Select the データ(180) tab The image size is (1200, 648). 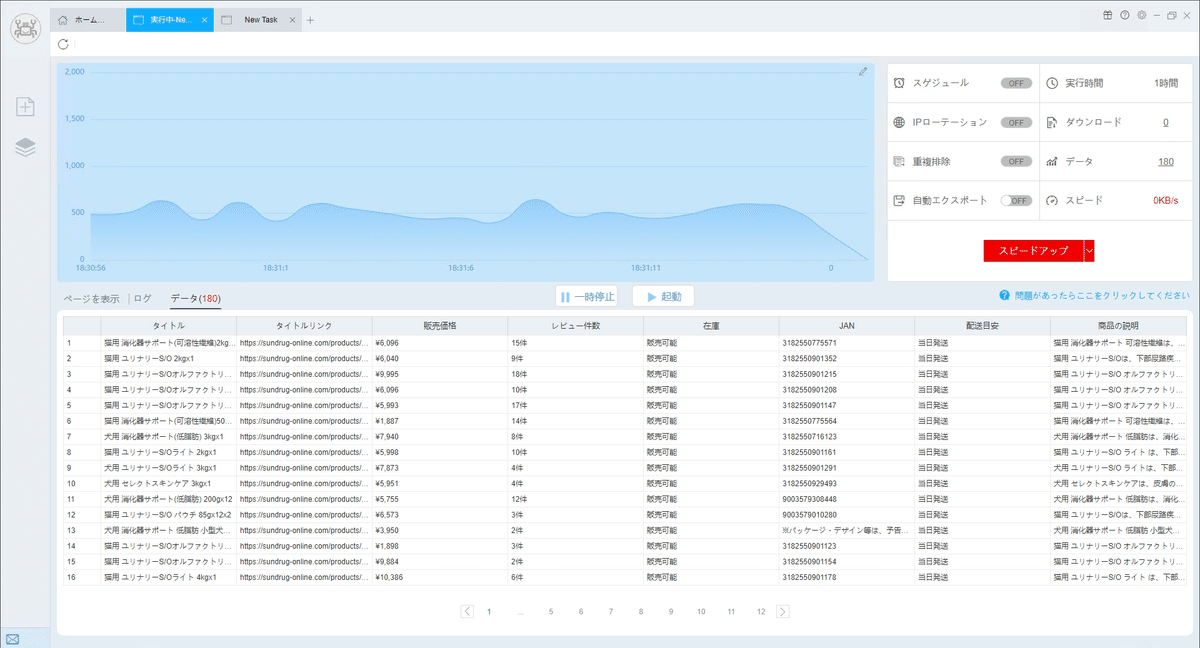[195, 298]
